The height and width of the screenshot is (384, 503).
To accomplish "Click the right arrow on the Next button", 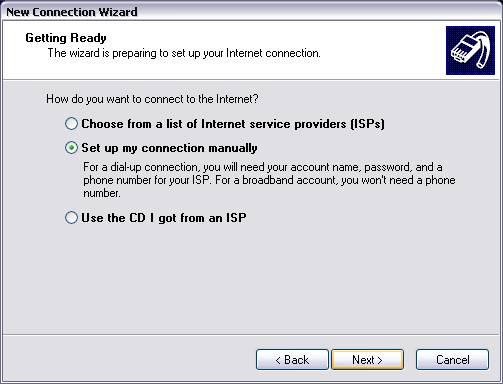I will click(x=380, y=360).
